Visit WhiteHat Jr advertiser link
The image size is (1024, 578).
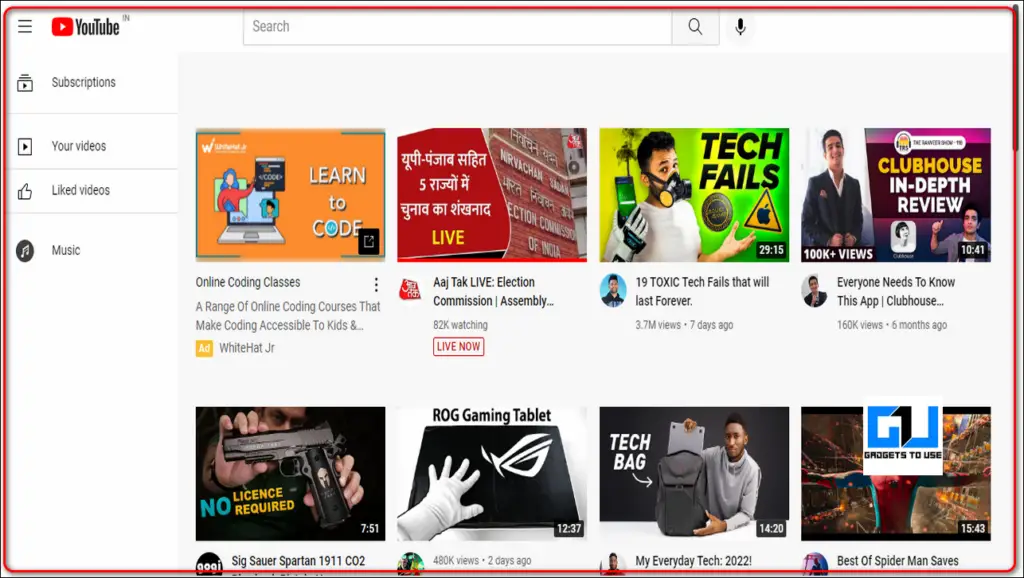(x=247, y=348)
